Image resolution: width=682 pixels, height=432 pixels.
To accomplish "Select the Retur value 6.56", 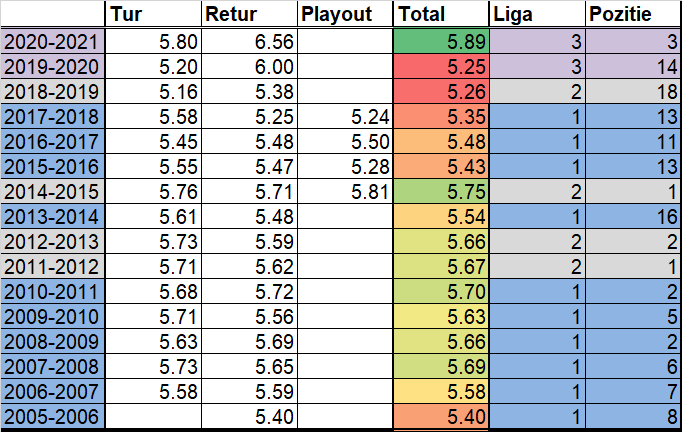I will click(x=249, y=42).
